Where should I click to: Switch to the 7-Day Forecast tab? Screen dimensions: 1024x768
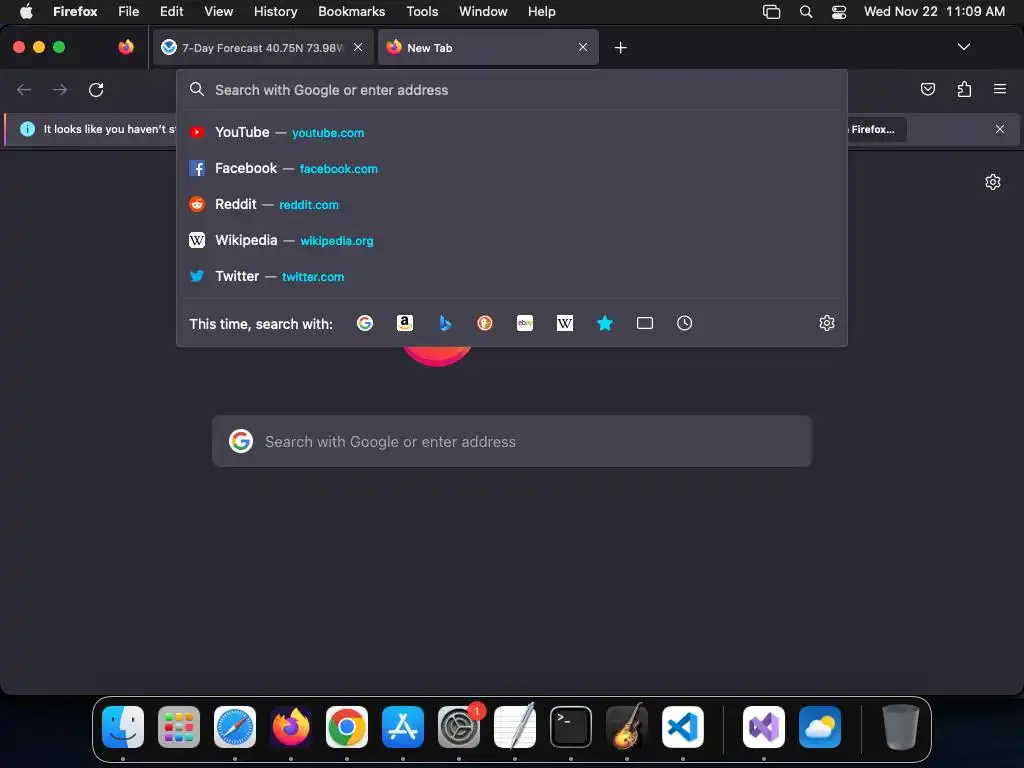263,47
